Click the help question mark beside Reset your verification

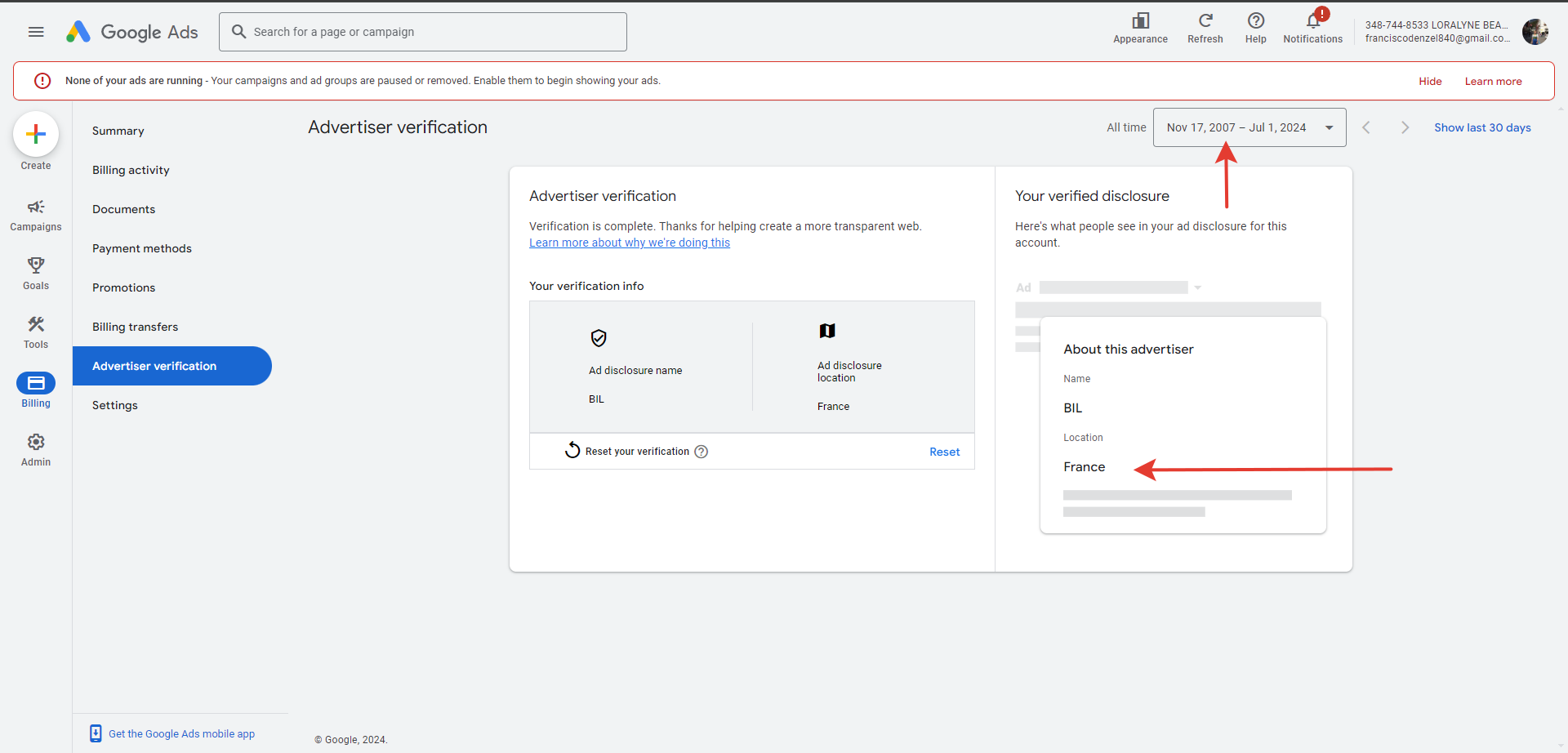tap(702, 452)
